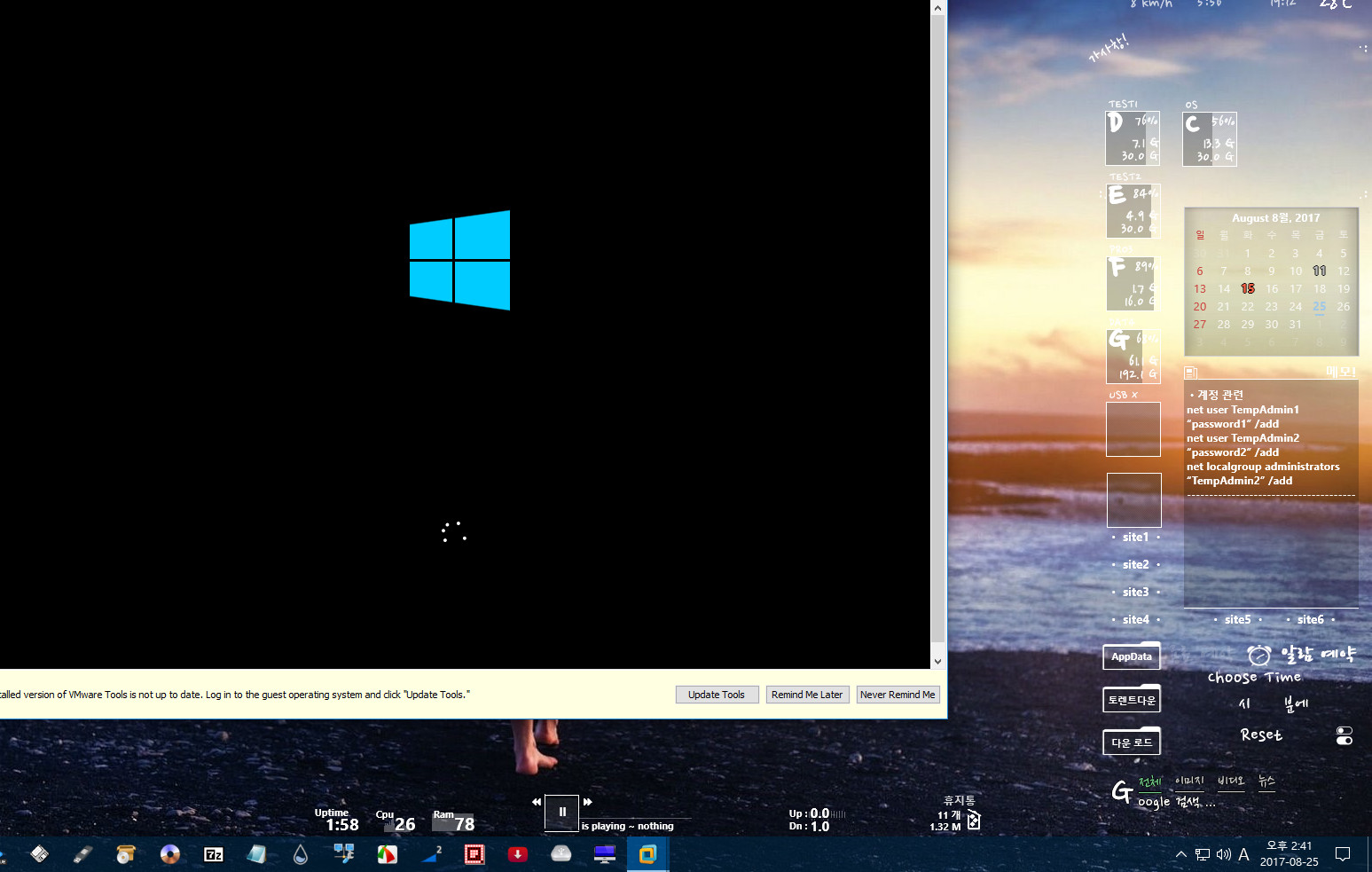Open the D drive widget
Screen dimensions: 1372x872
[x=1133, y=137]
